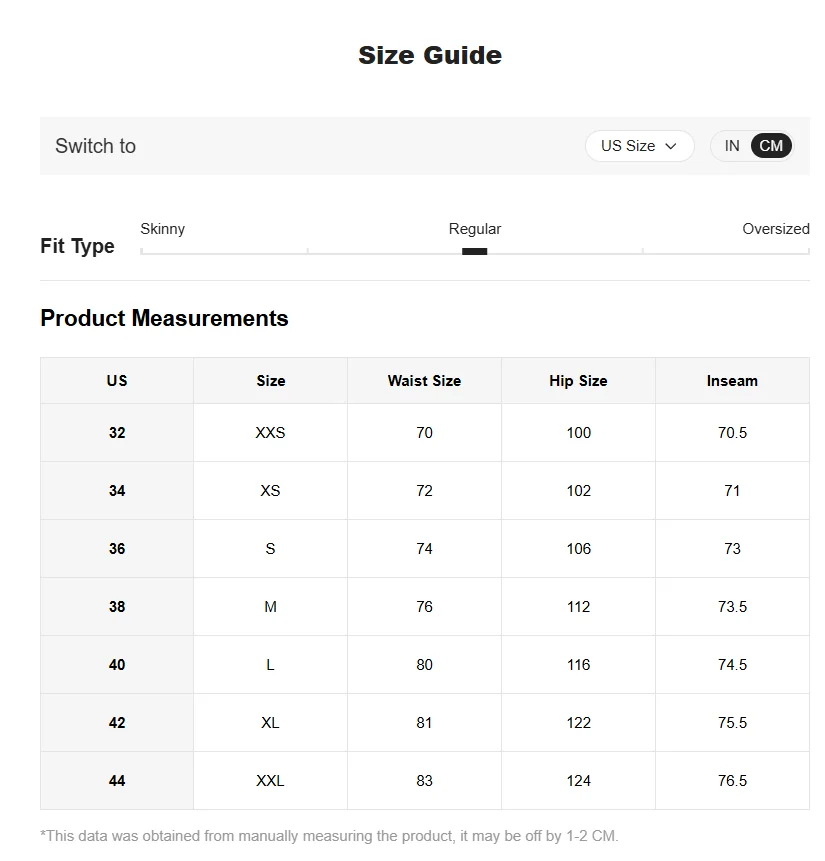Select the US 38 row header
Screen dimensions: 825x861
(117, 607)
